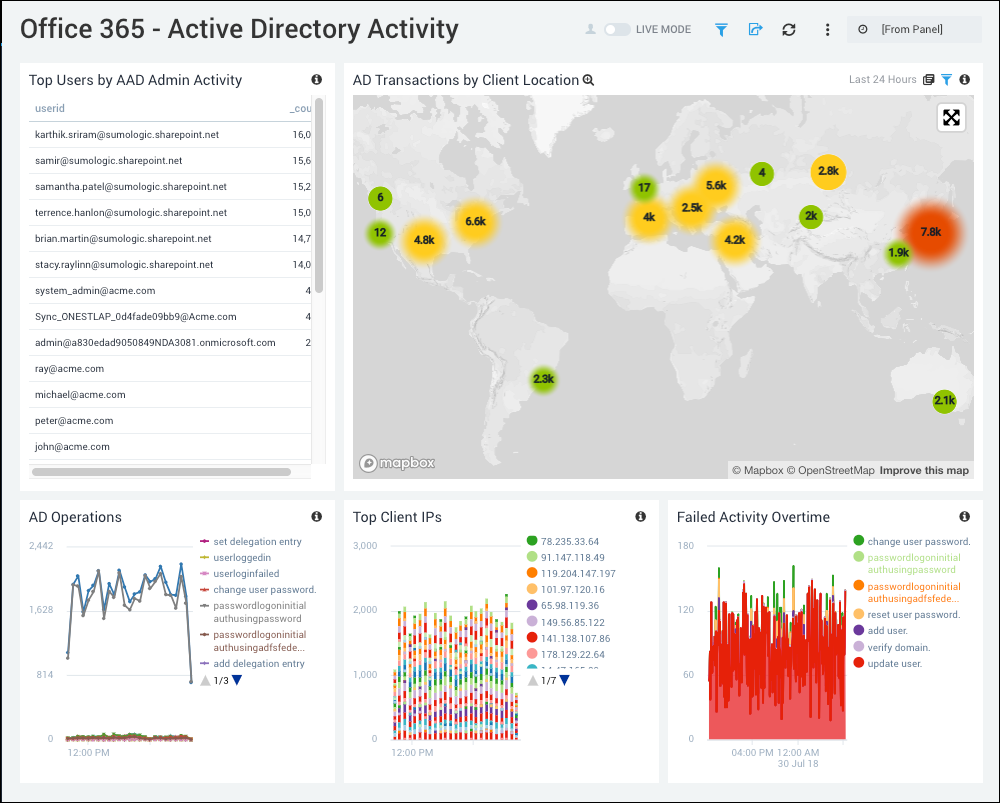Click next page arrow on Top Client IPs legend
This screenshot has height=803, width=1000.
point(566,679)
